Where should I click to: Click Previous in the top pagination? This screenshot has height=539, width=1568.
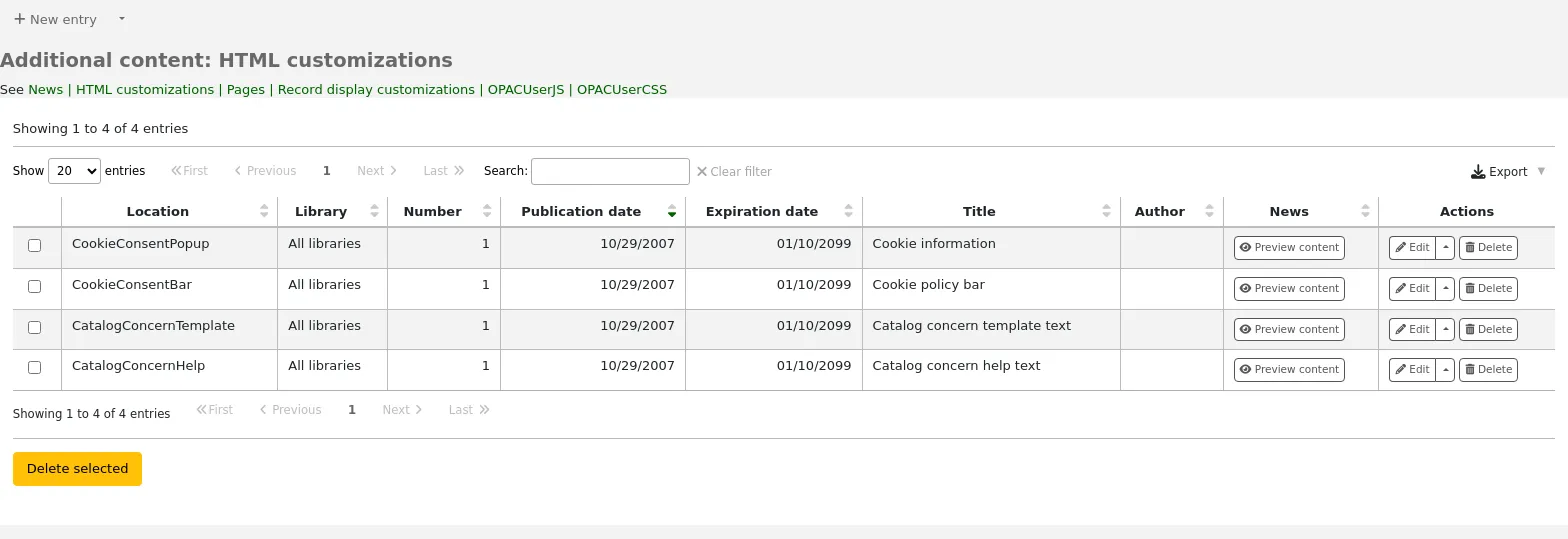coord(265,171)
